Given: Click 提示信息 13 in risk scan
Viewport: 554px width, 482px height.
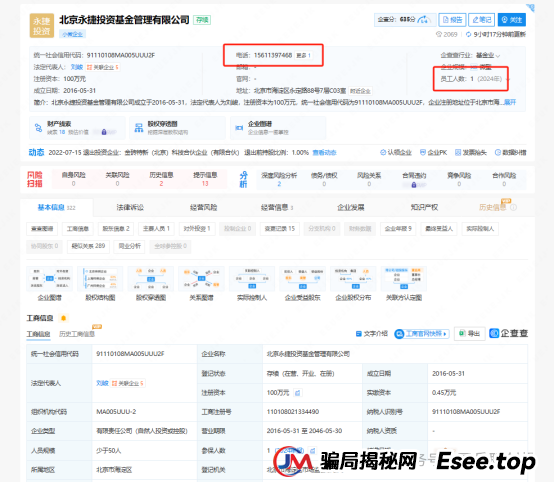Looking at the screenshot, I should click(205, 179).
